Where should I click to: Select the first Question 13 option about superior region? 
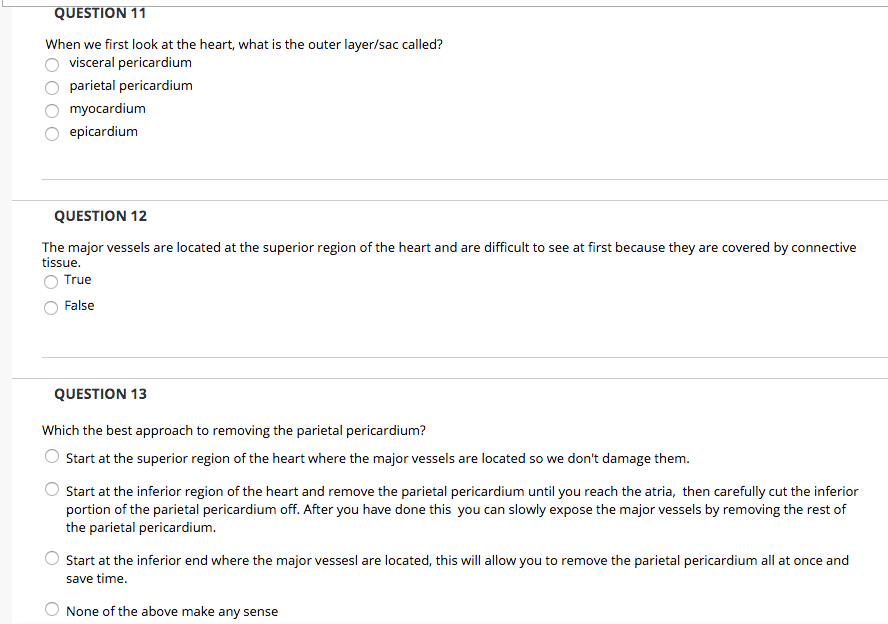[x=51, y=456]
